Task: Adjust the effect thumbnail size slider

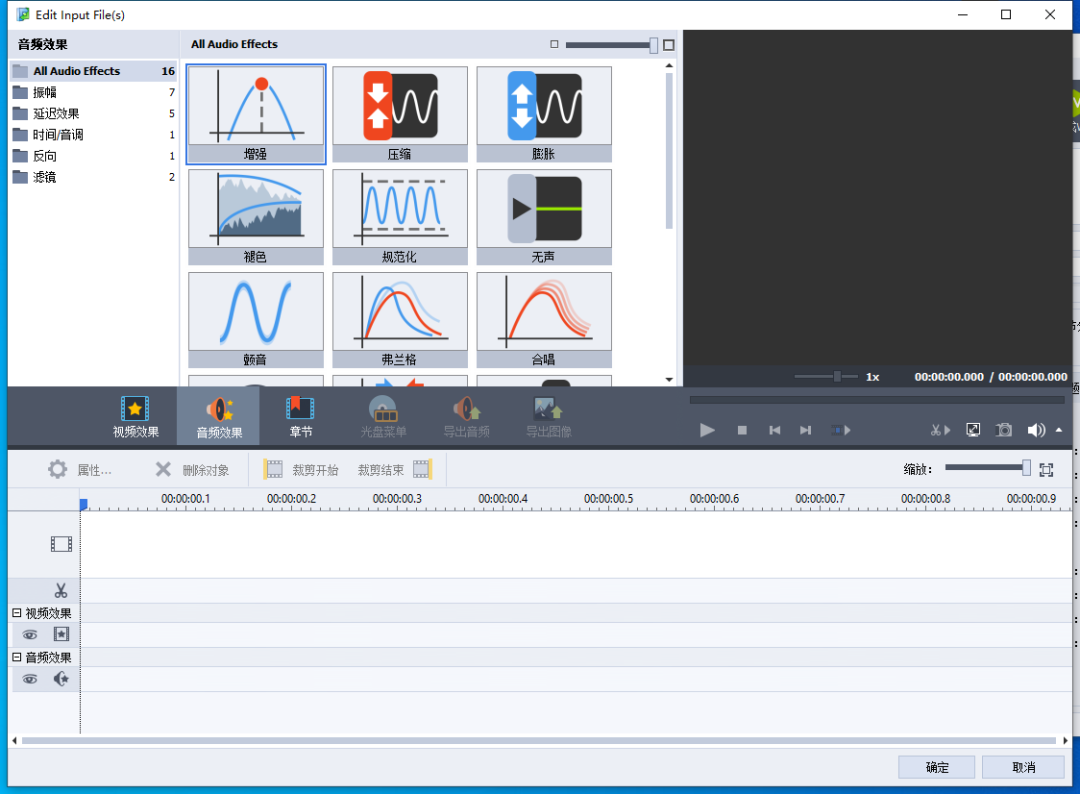Action: tap(610, 45)
